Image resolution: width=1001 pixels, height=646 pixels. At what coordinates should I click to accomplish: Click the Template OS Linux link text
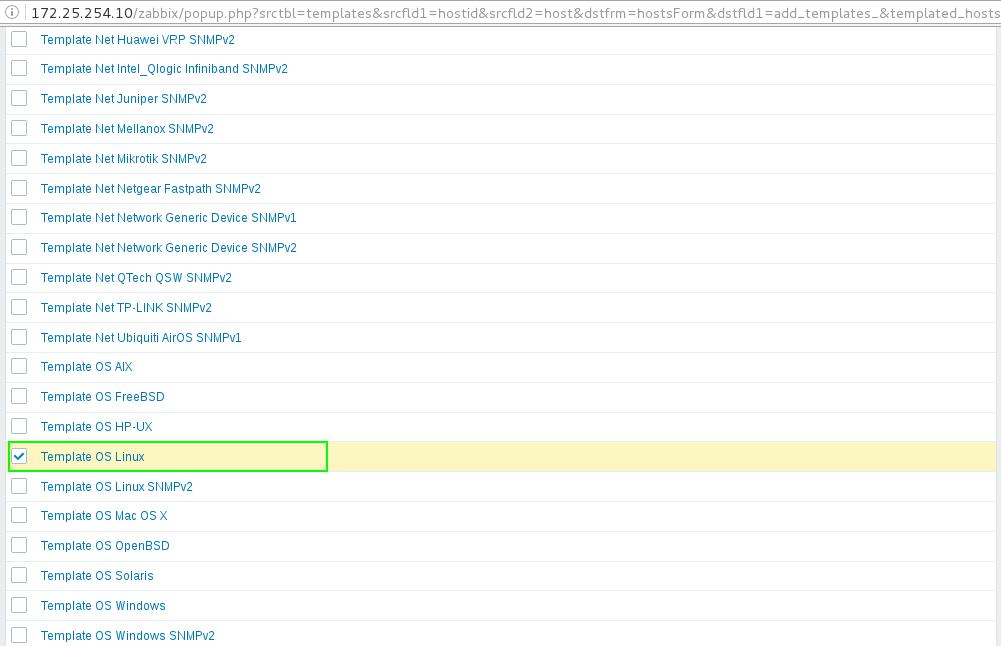point(93,457)
